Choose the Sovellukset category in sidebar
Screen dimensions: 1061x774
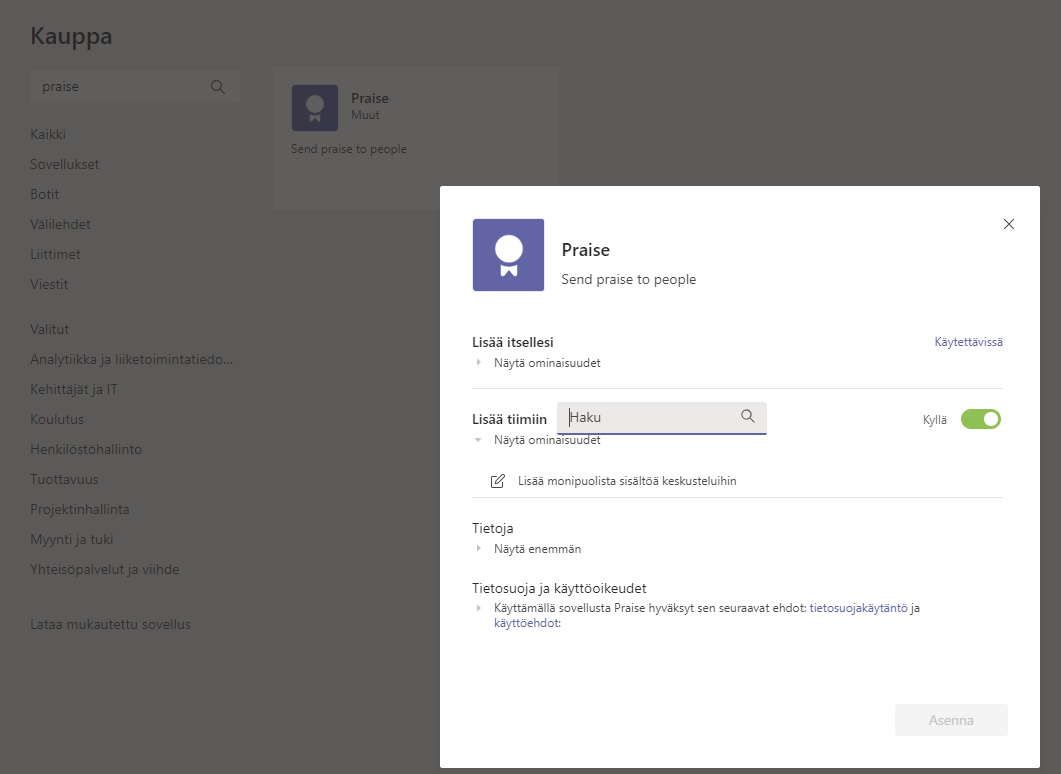click(x=64, y=164)
